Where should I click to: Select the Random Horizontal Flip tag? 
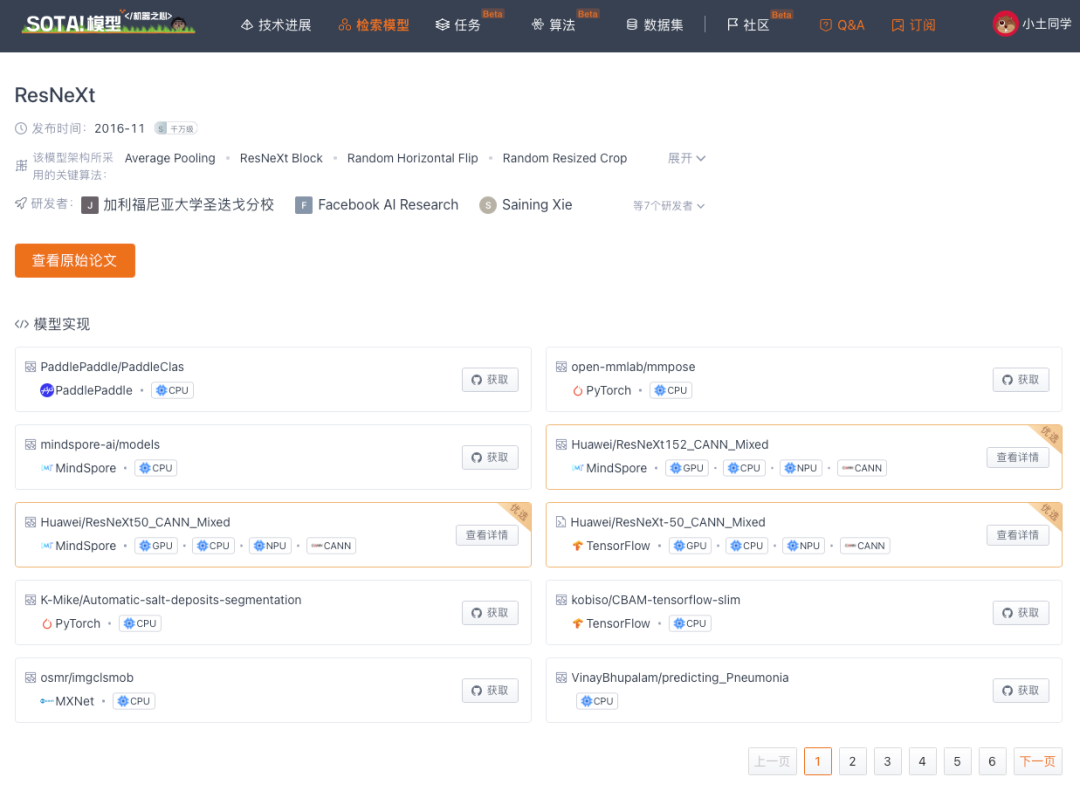(413, 158)
